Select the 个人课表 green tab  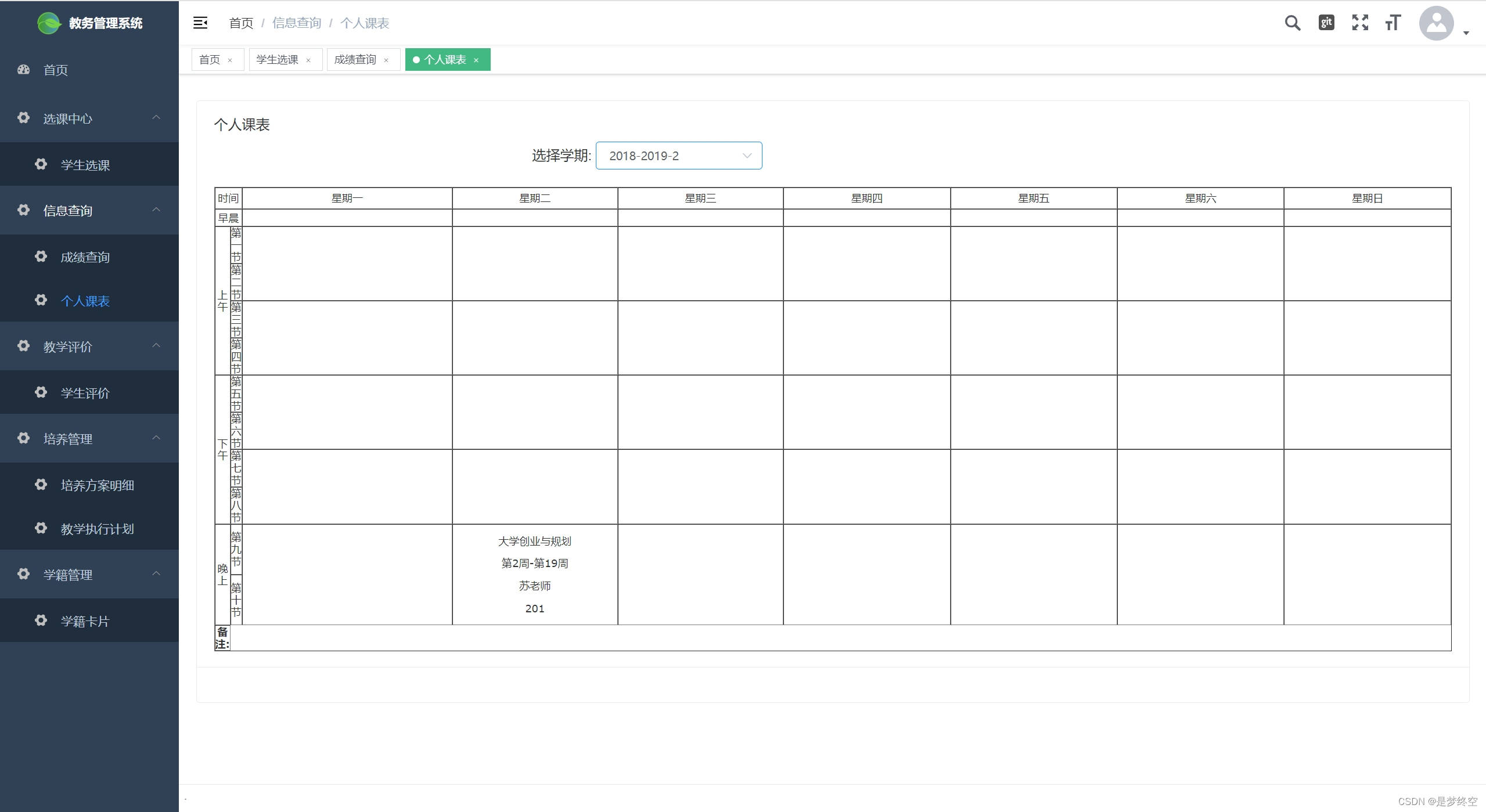(x=448, y=60)
